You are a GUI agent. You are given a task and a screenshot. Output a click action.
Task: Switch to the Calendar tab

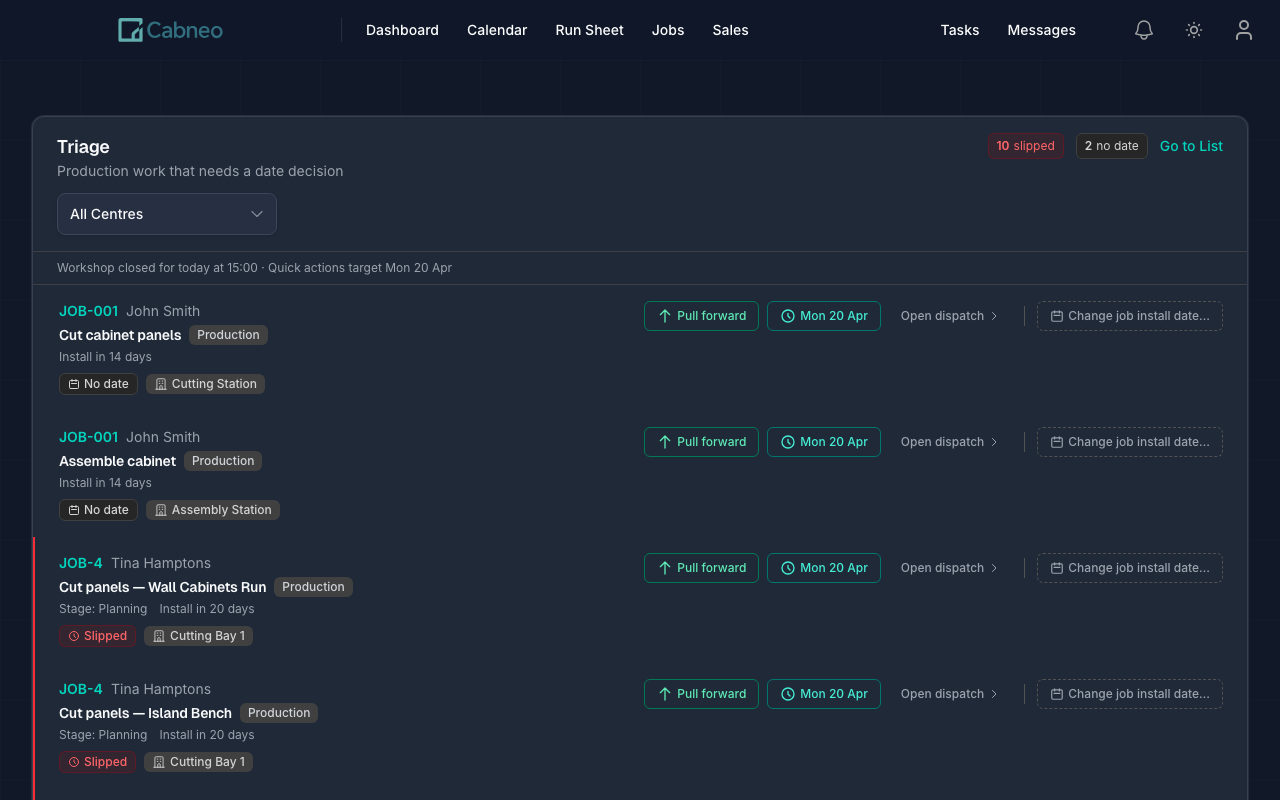click(x=497, y=30)
